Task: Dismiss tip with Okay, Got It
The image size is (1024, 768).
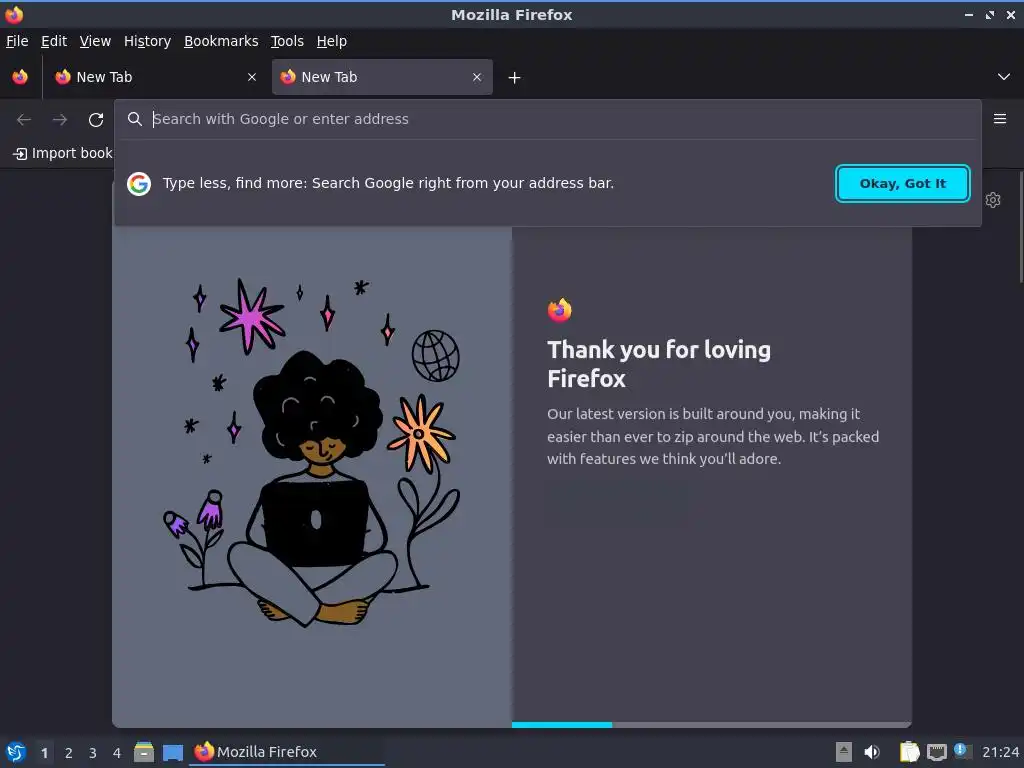Action: click(903, 184)
